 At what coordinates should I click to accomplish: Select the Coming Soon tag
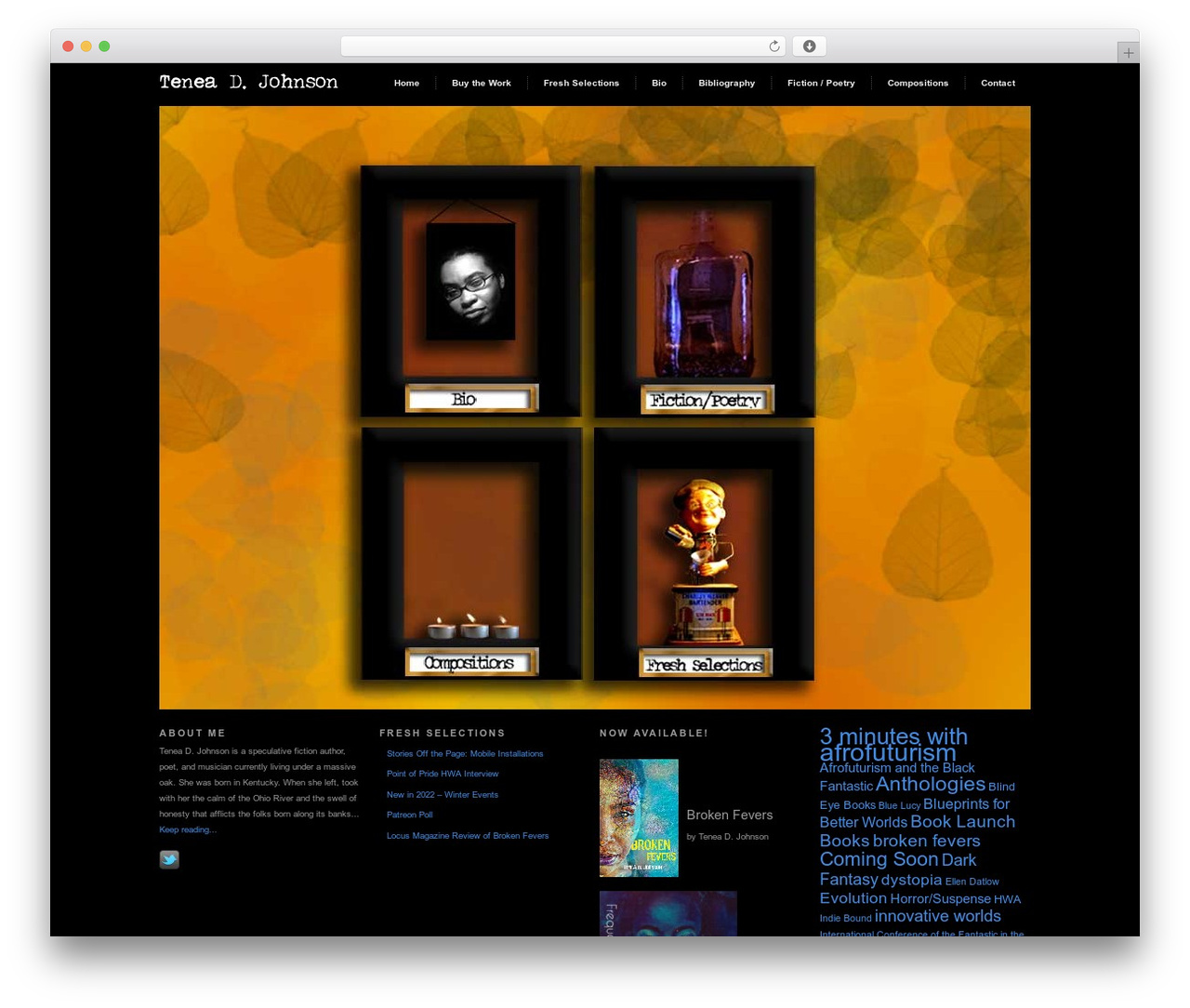(879, 859)
